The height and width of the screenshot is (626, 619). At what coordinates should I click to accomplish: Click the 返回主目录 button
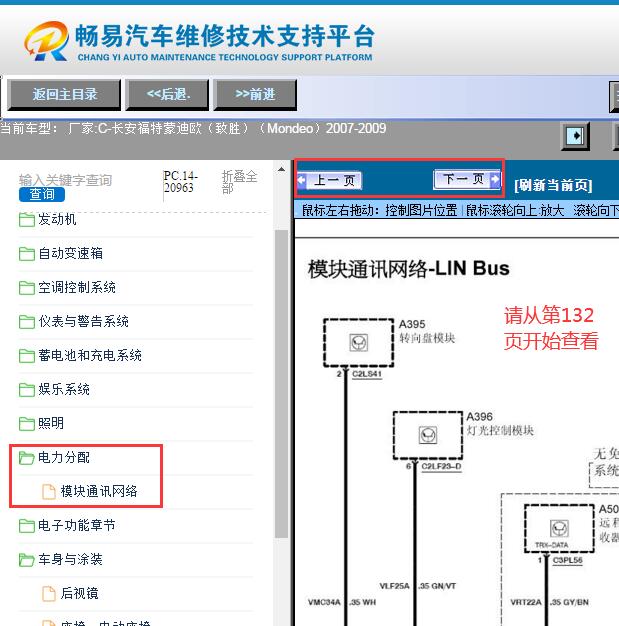click(x=64, y=95)
